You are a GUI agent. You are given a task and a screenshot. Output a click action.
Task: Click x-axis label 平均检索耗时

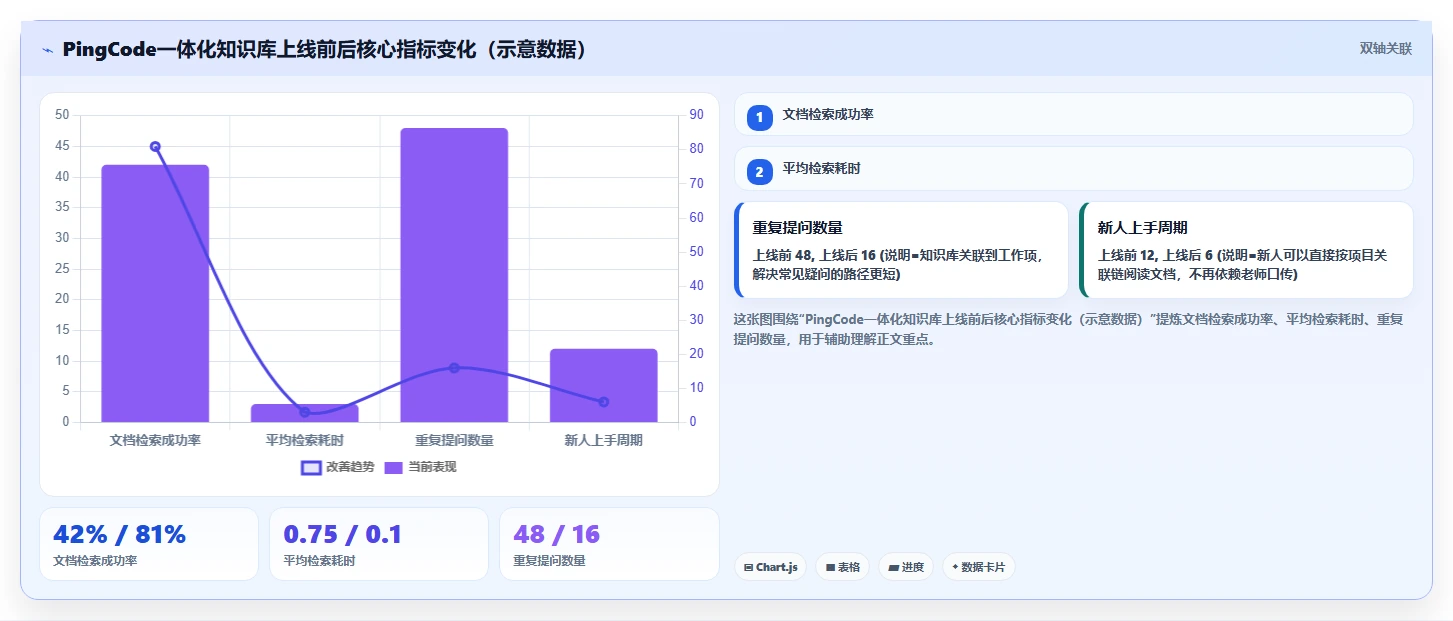coord(304,440)
